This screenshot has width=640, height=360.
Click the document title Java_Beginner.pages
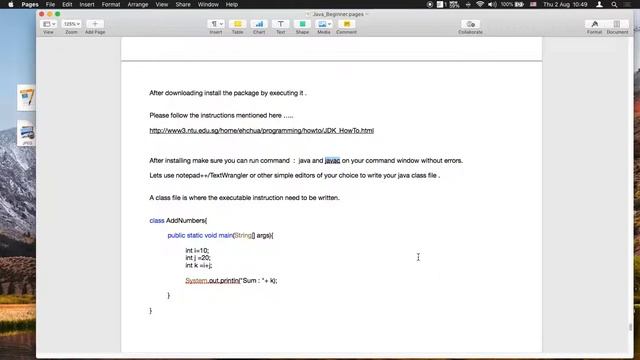(x=338, y=14)
